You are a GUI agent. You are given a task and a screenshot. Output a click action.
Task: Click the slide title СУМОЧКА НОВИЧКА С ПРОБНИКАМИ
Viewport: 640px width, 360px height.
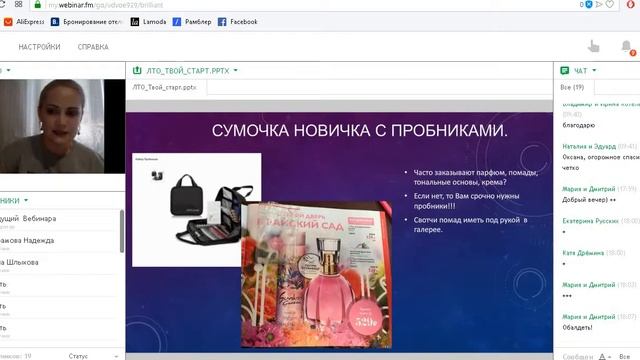[x=360, y=131]
